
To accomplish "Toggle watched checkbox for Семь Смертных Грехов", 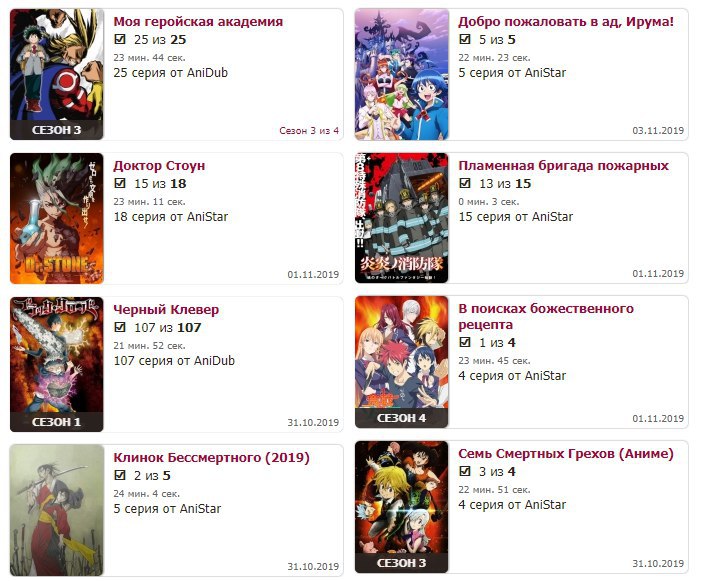I will click(465, 471).
